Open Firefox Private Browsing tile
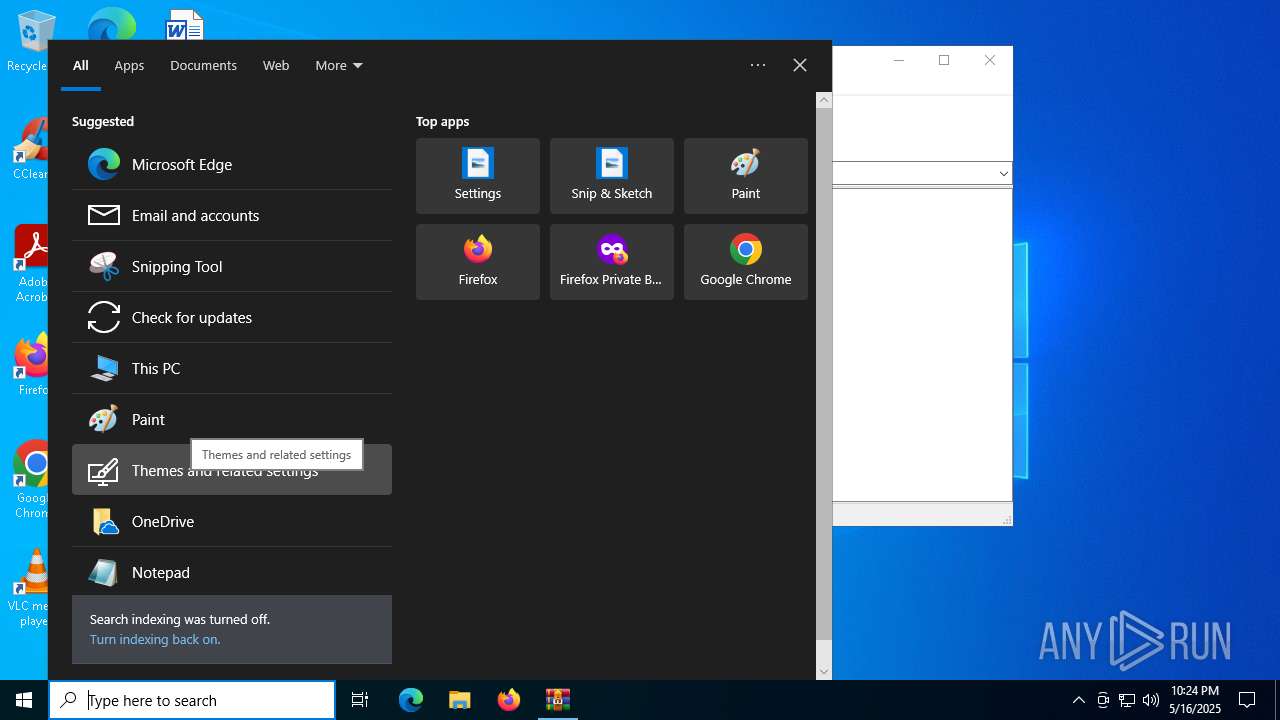This screenshot has width=1280, height=720. coord(612,262)
